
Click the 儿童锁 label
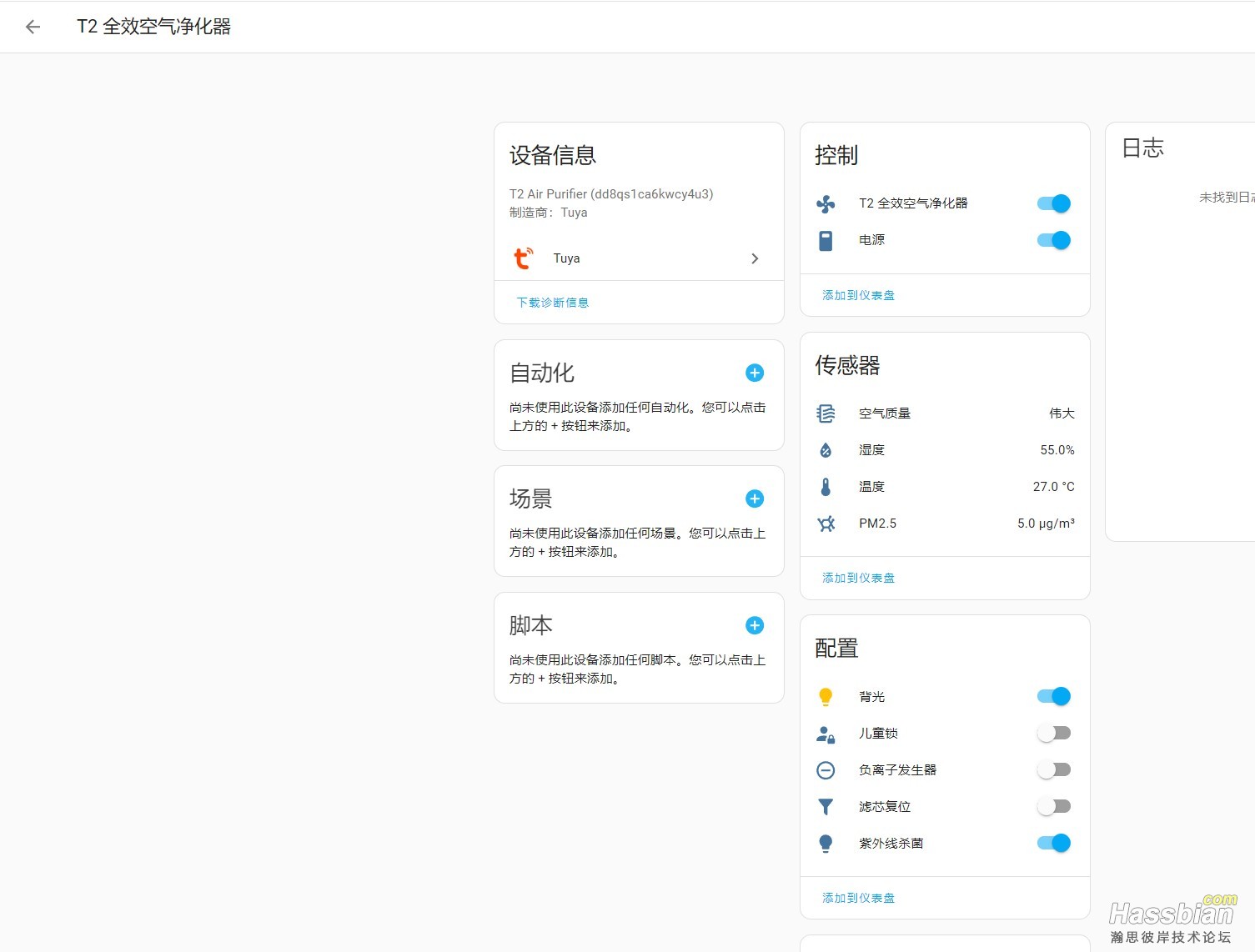[878, 734]
